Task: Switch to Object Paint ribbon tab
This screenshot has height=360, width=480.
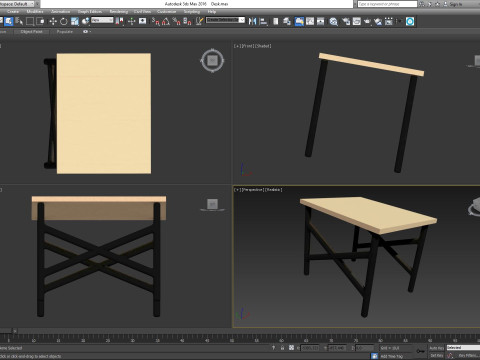Action: tap(32, 32)
